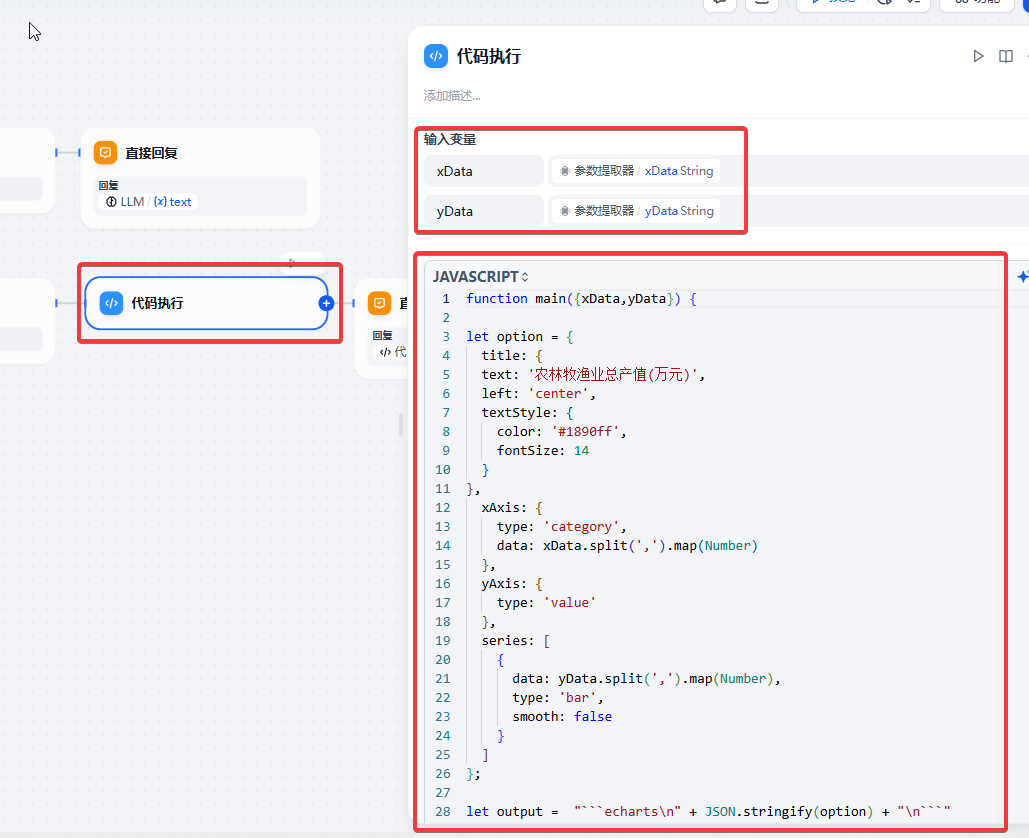Click the code line let option = {
Viewport: 1029px width, 838px height.
(x=520, y=337)
